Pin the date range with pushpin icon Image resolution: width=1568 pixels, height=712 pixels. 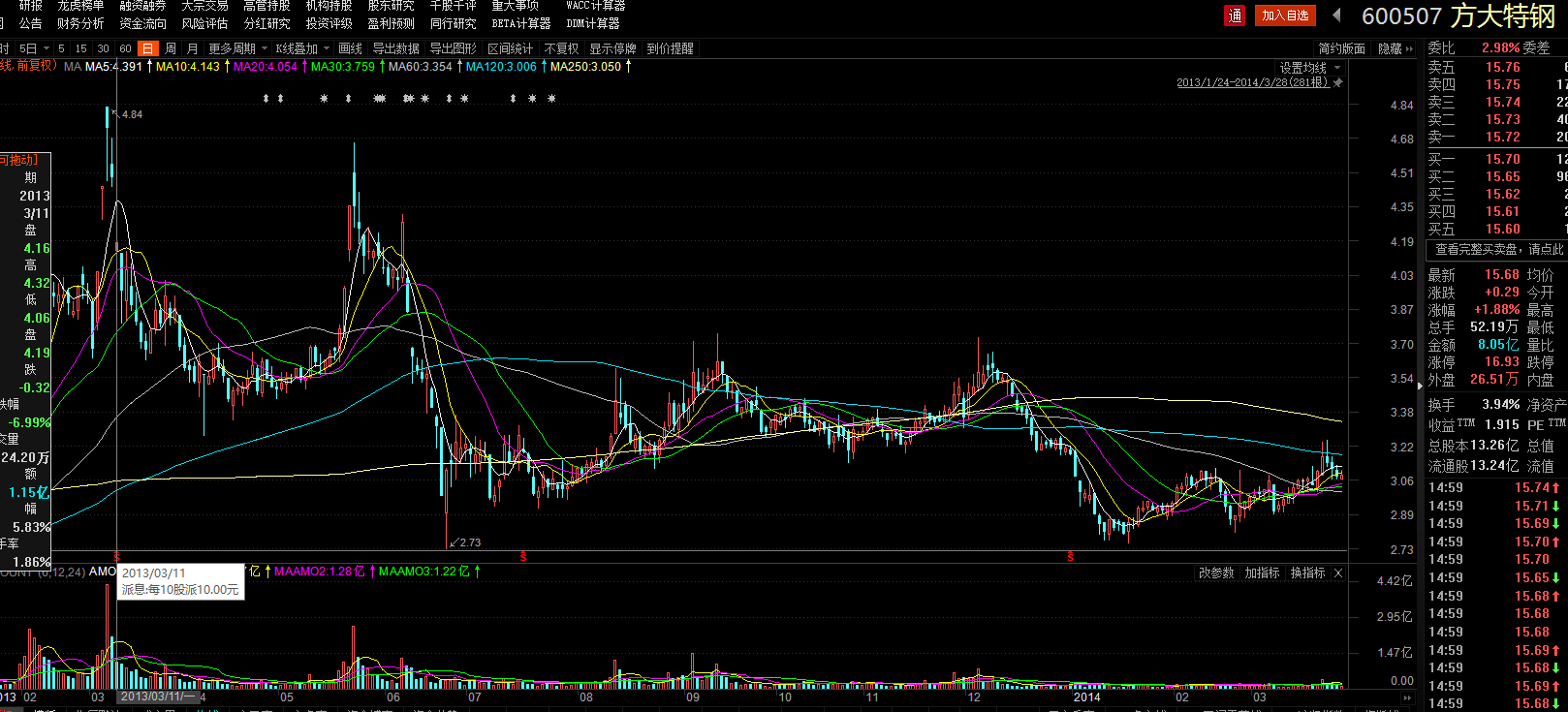(x=1338, y=82)
